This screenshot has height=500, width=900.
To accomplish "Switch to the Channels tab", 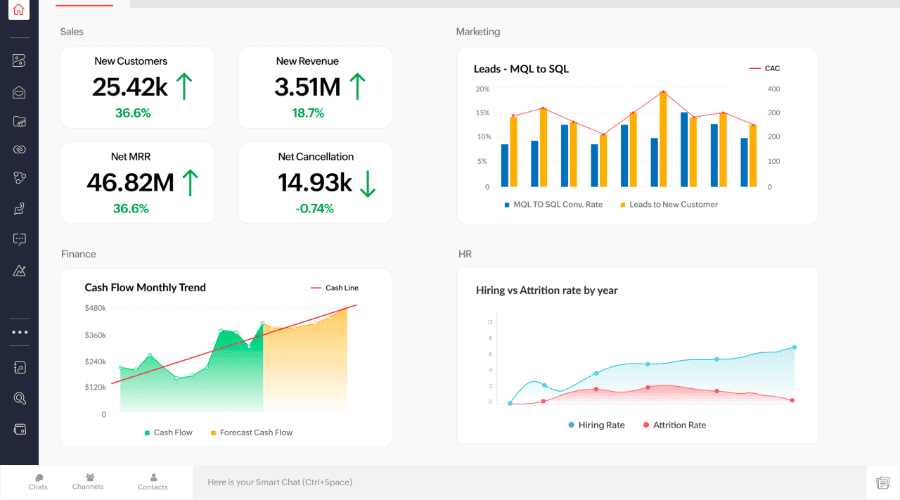I will tap(88, 482).
